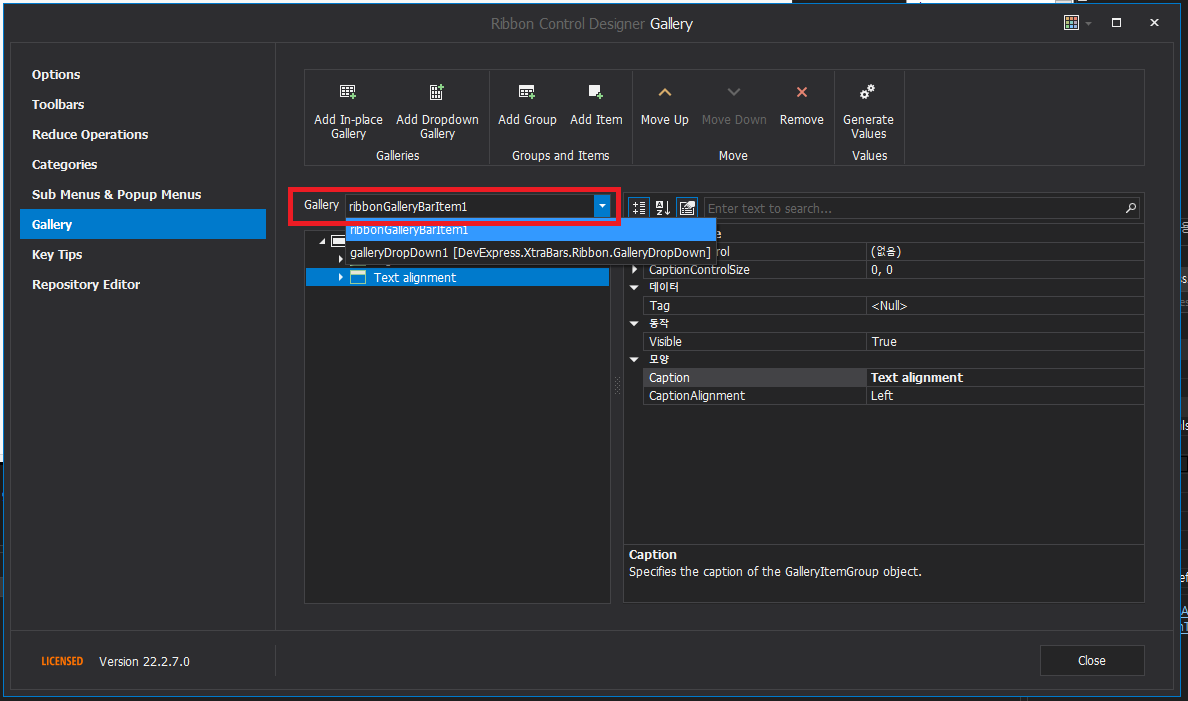Expand the CaptionControlSize property
The width and height of the screenshot is (1188, 701).
point(635,270)
